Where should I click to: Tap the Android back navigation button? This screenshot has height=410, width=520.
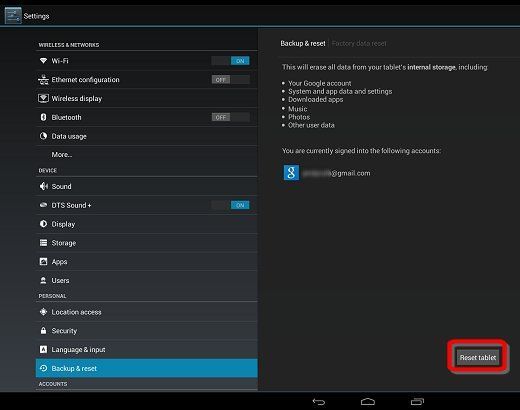coord(319,402)
